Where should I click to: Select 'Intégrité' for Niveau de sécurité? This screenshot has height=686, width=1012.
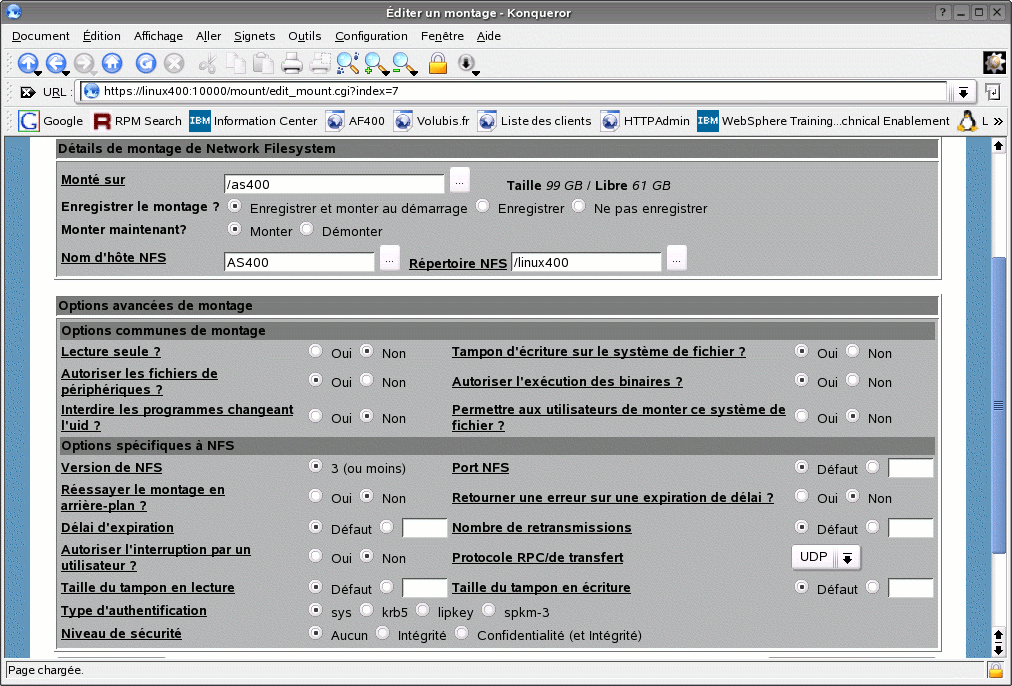(x=383, y=633)
